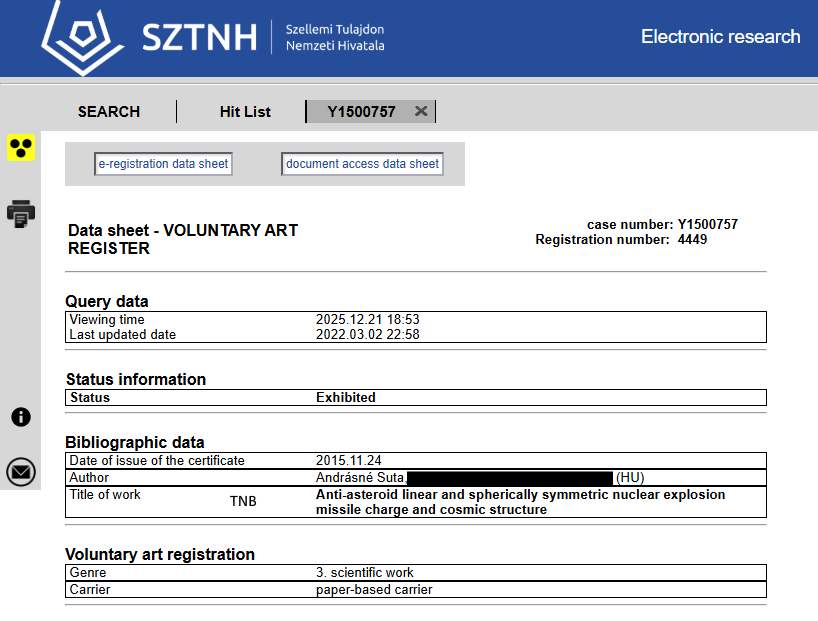
Task: Open the document access data sheet
Action: (362, 164)
